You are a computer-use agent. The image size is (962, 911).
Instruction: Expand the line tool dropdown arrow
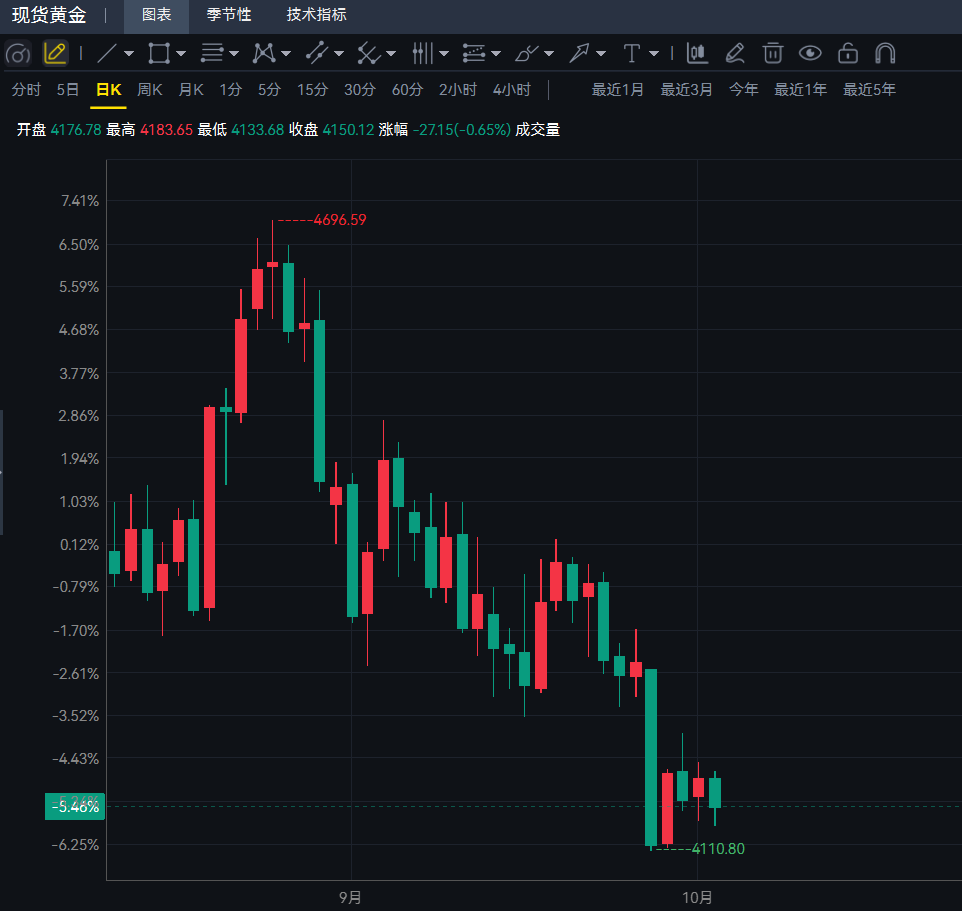pyautogui.click(x=129, y=54)
